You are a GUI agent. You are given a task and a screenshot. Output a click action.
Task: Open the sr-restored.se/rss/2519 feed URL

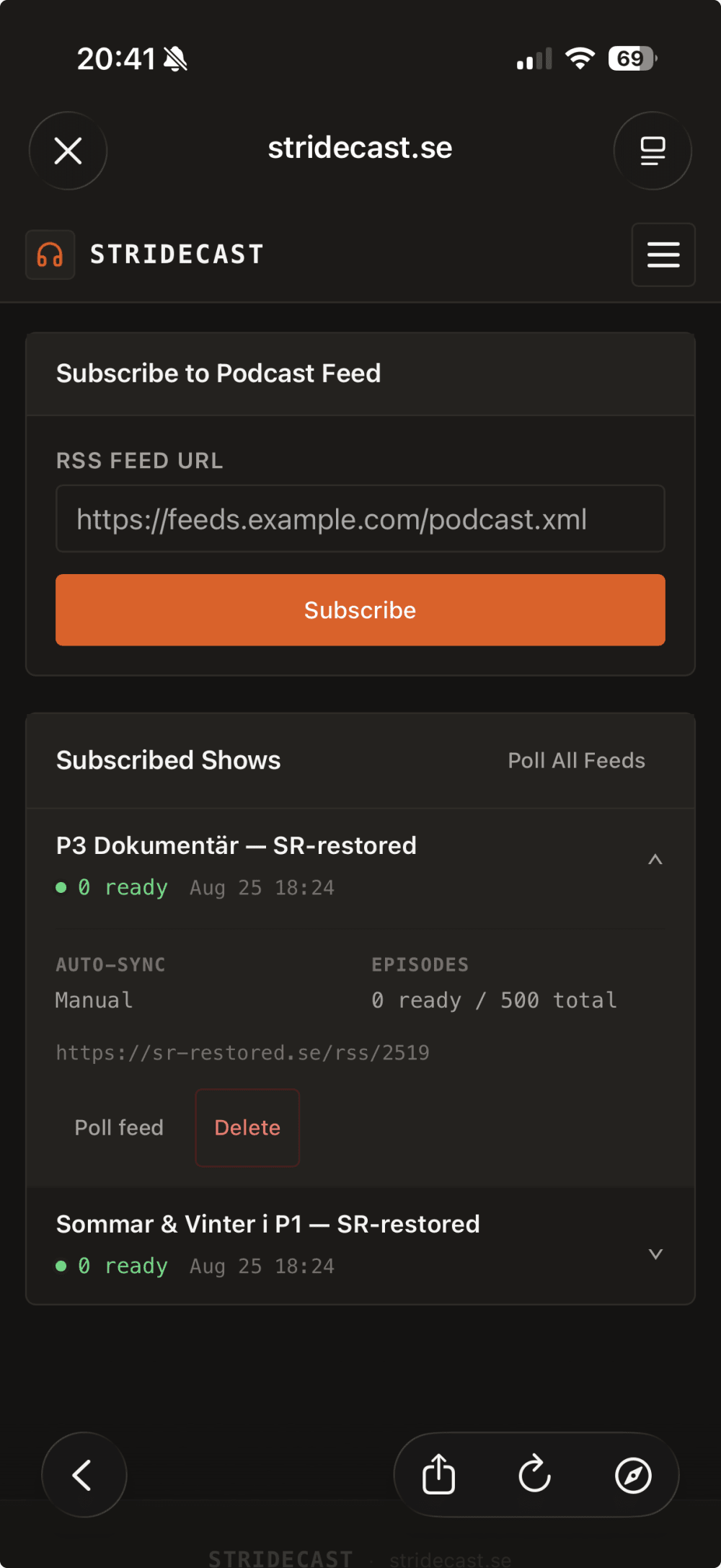click(242, 1053)
